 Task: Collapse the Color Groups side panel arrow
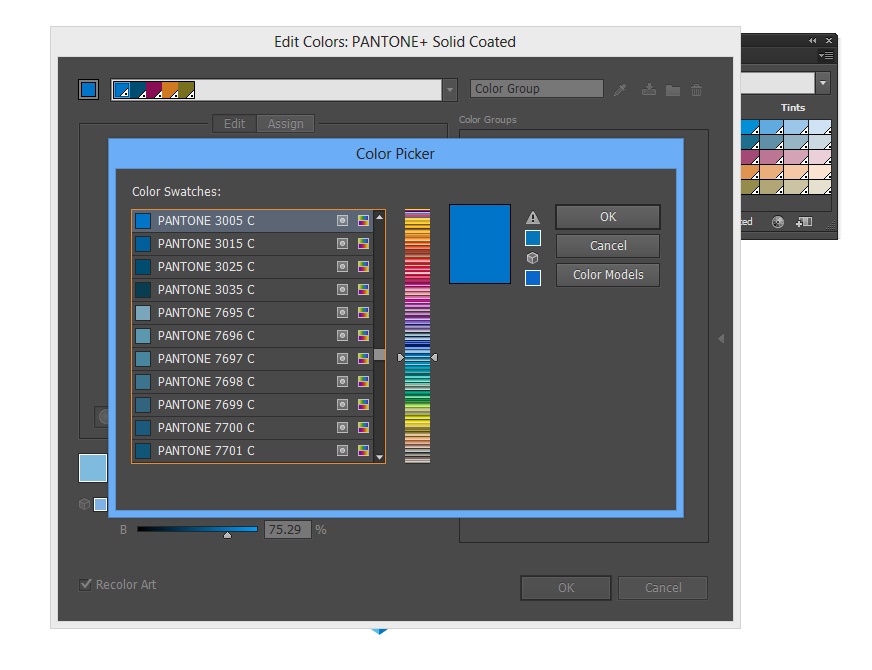pos(721,339)
